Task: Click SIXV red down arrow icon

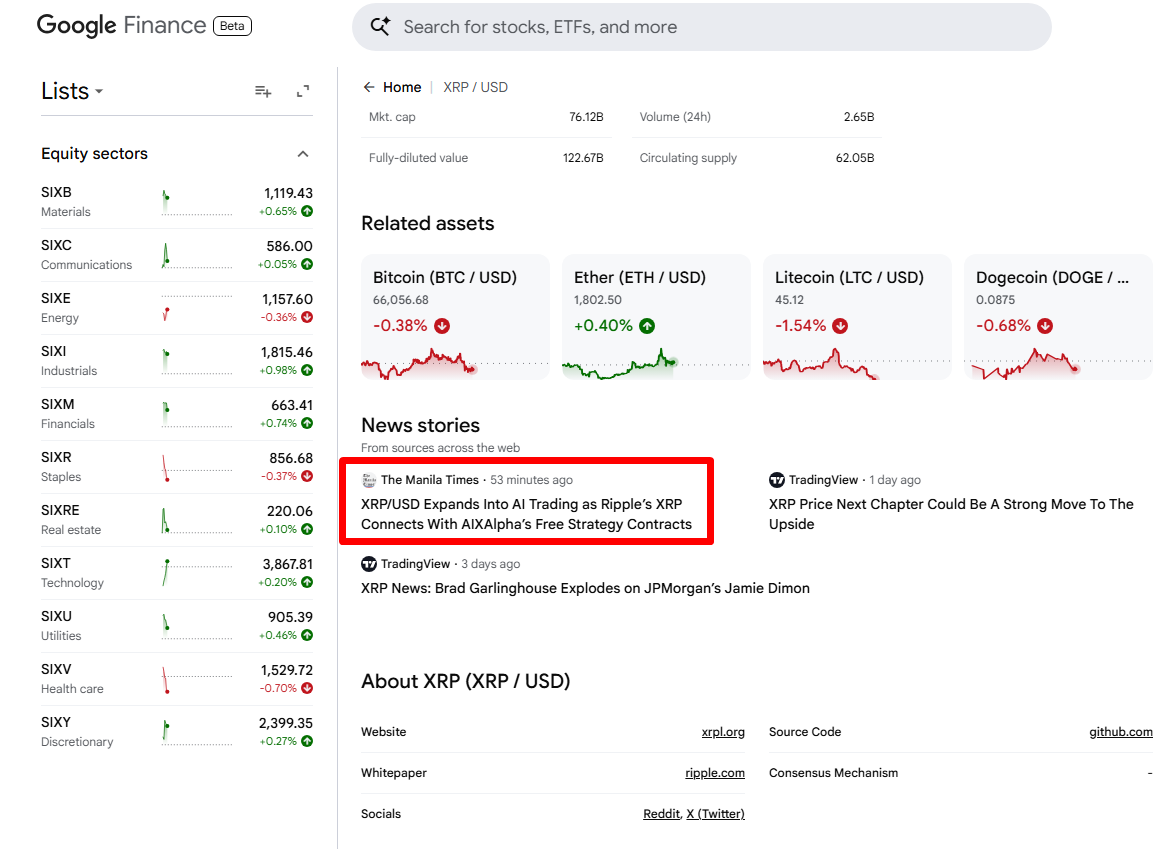Action: click(307, 688)
